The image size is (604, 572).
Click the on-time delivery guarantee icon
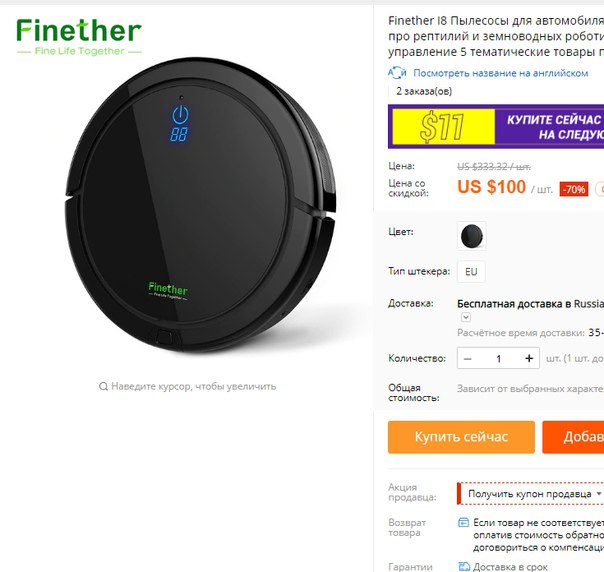pyautogui.click(x=464, y=567)
